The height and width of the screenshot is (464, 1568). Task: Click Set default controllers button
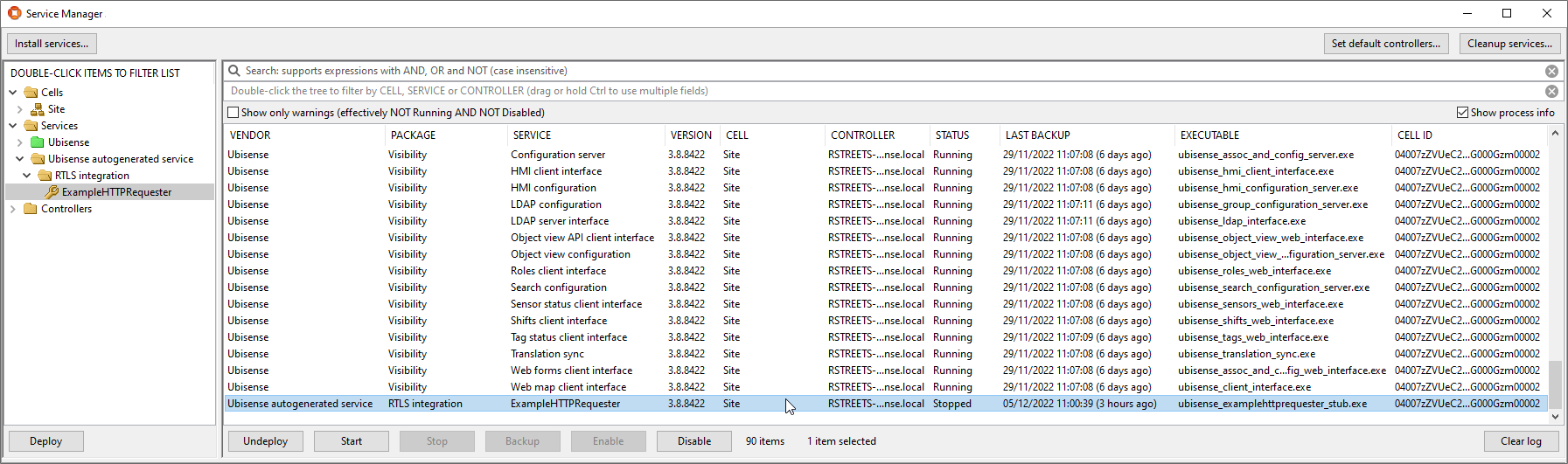click(1386, 44)
